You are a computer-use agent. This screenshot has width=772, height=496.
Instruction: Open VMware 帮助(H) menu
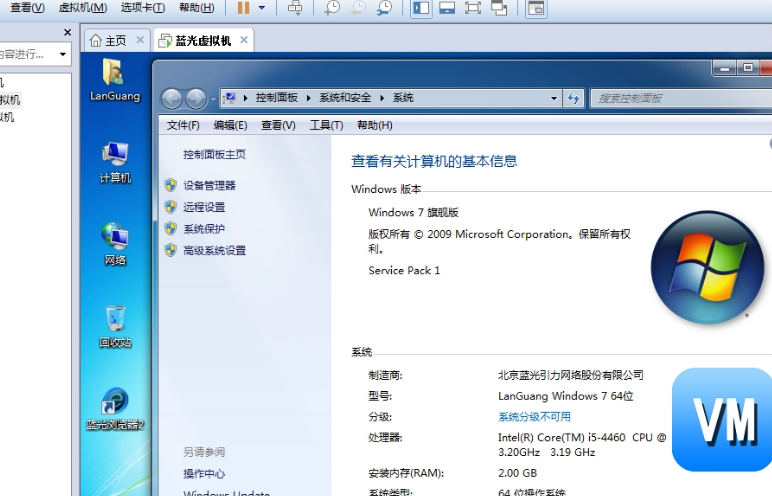196,7
